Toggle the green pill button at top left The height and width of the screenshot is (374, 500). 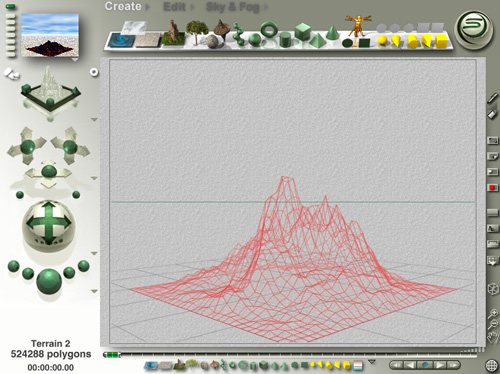(x=11, y=6)
